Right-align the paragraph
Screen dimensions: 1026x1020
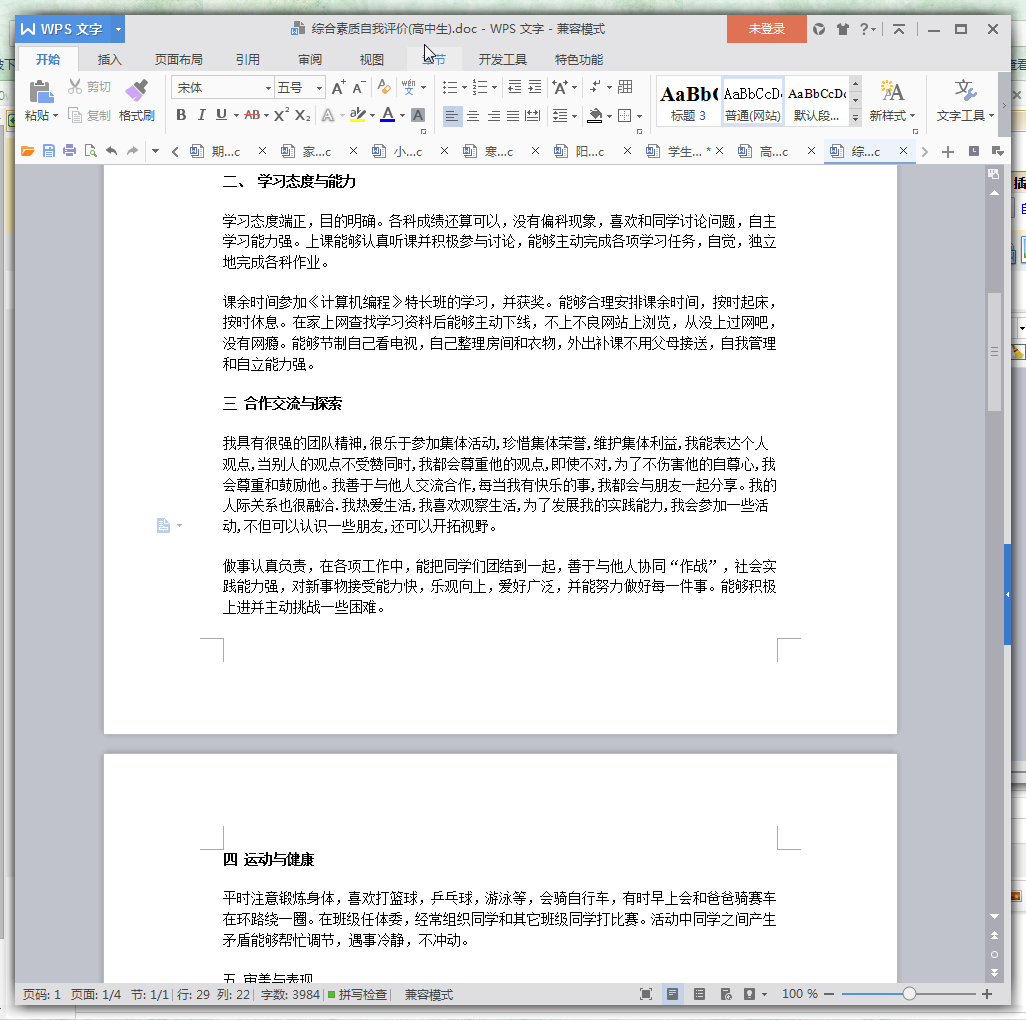[494, 116]
